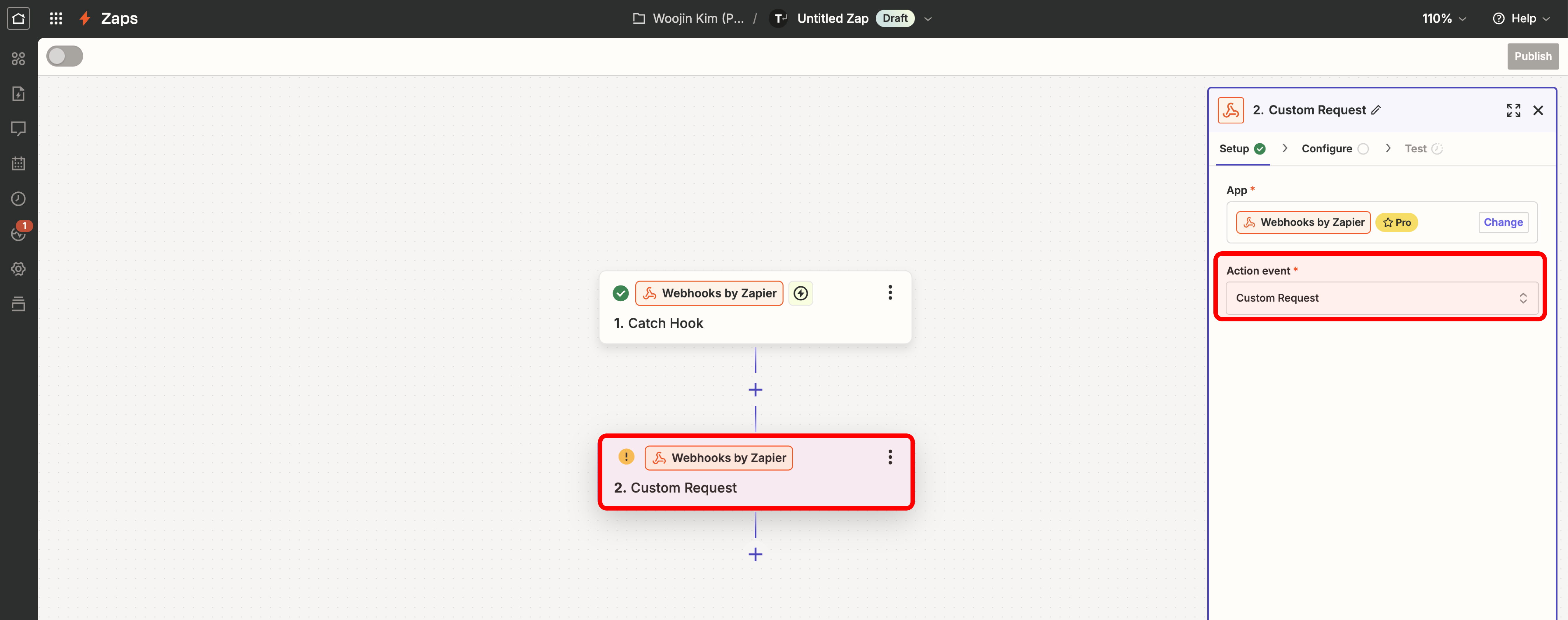Open the apps grid launcher
The height and width of the screenshot is (620, 1568).
(x=56, y=18)
